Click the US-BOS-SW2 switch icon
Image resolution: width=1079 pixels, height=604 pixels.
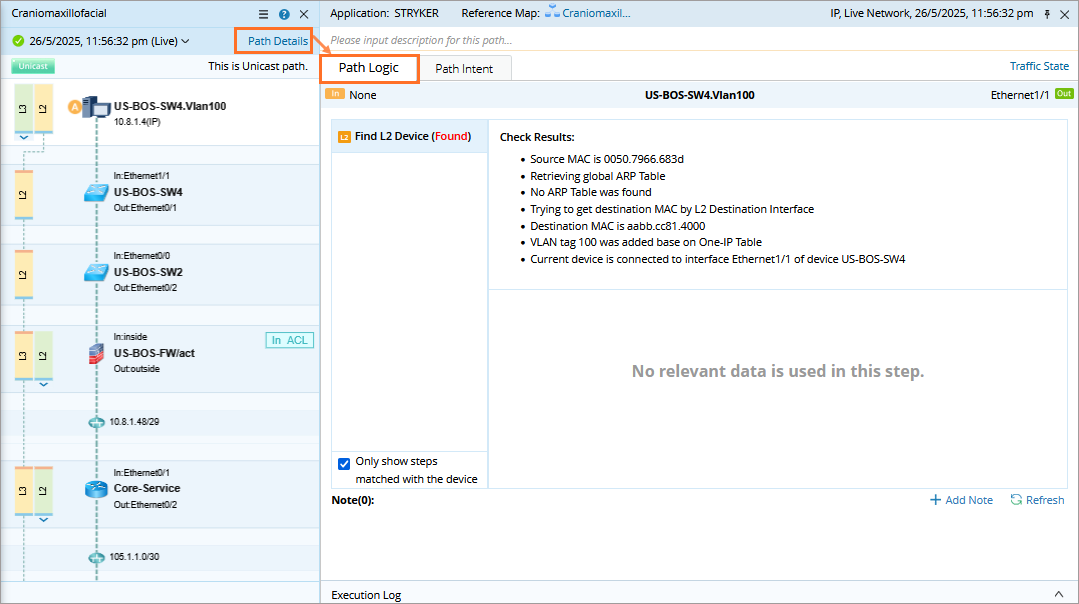click(x=96, y=272)
